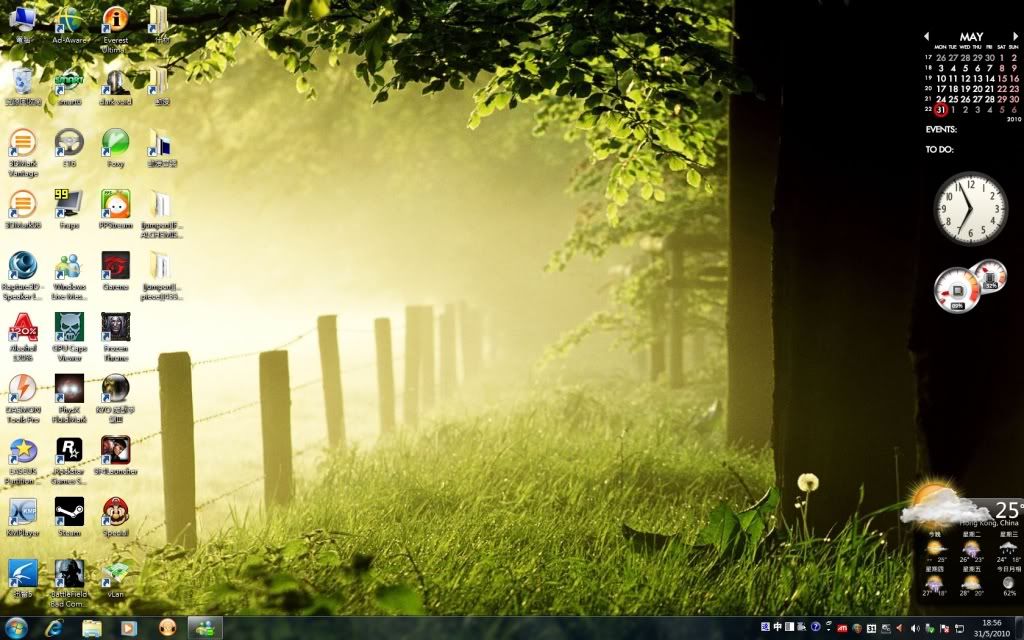This screenshot has width=1024, height=640.
Task: Launch Garena from the desktop
Action: [x=116, y=265]
